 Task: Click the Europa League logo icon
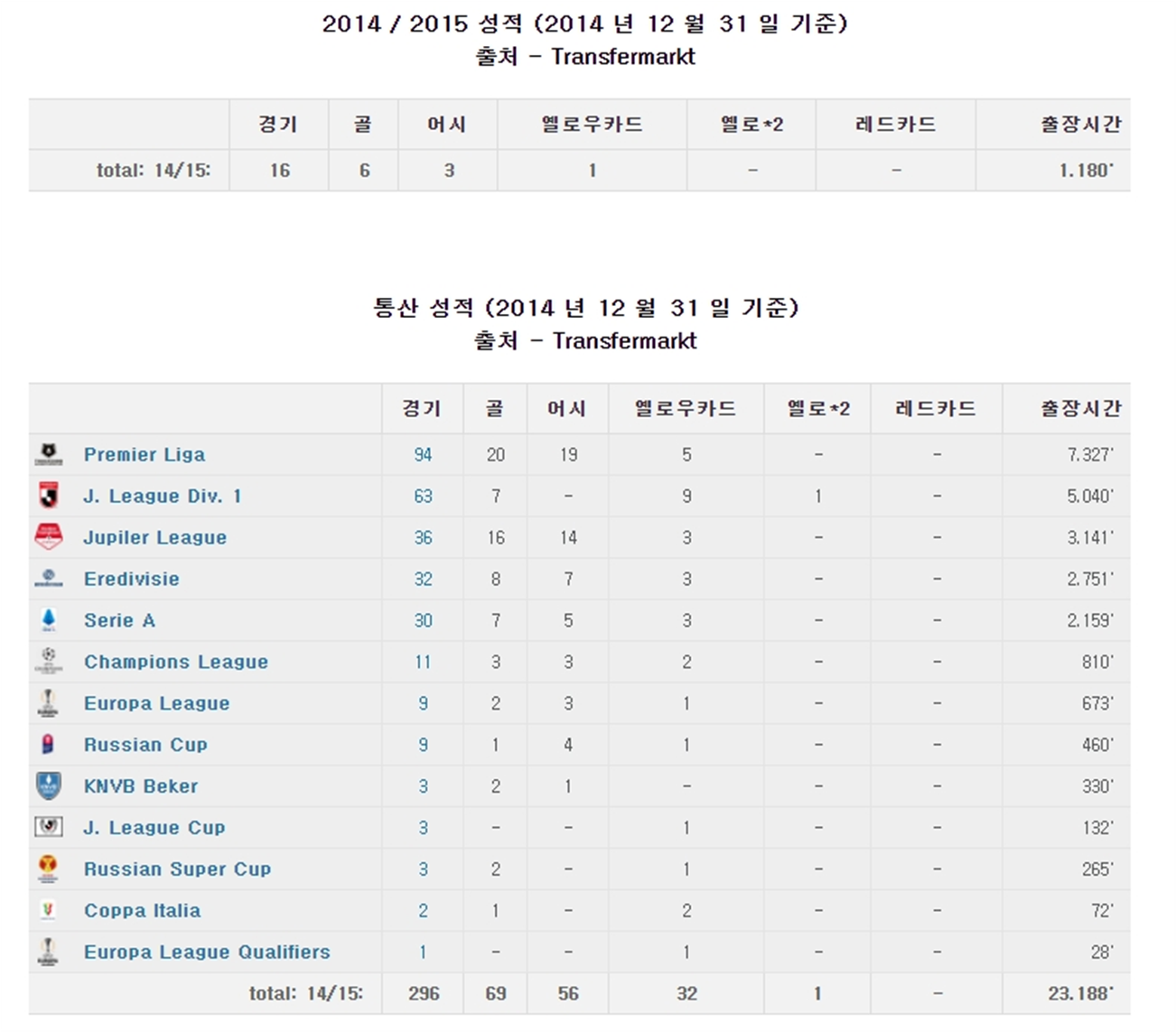click(49, 703)
